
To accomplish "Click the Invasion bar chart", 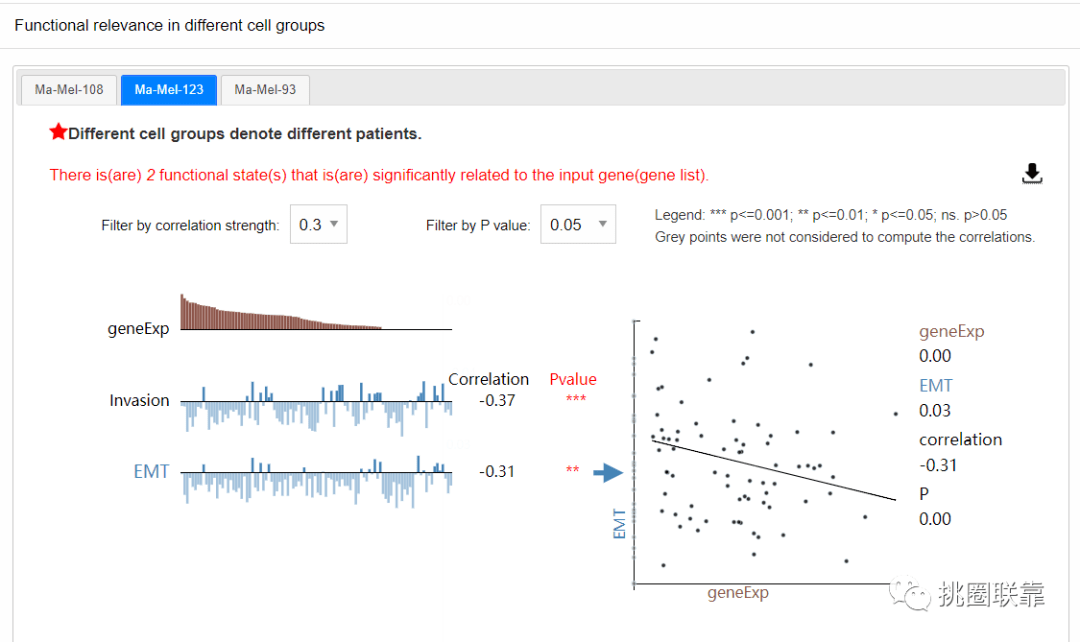I will (316, 403).
